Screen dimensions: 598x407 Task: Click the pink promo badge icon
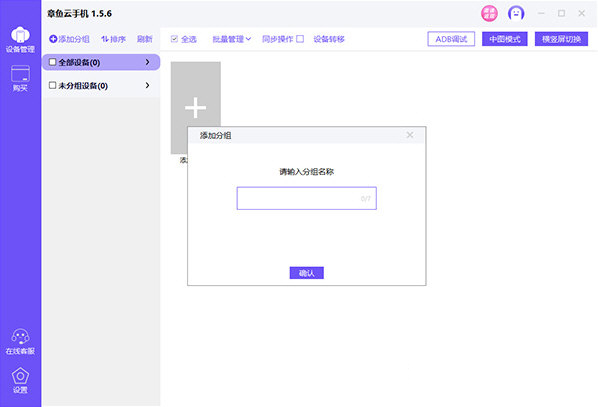click(489, 13)
